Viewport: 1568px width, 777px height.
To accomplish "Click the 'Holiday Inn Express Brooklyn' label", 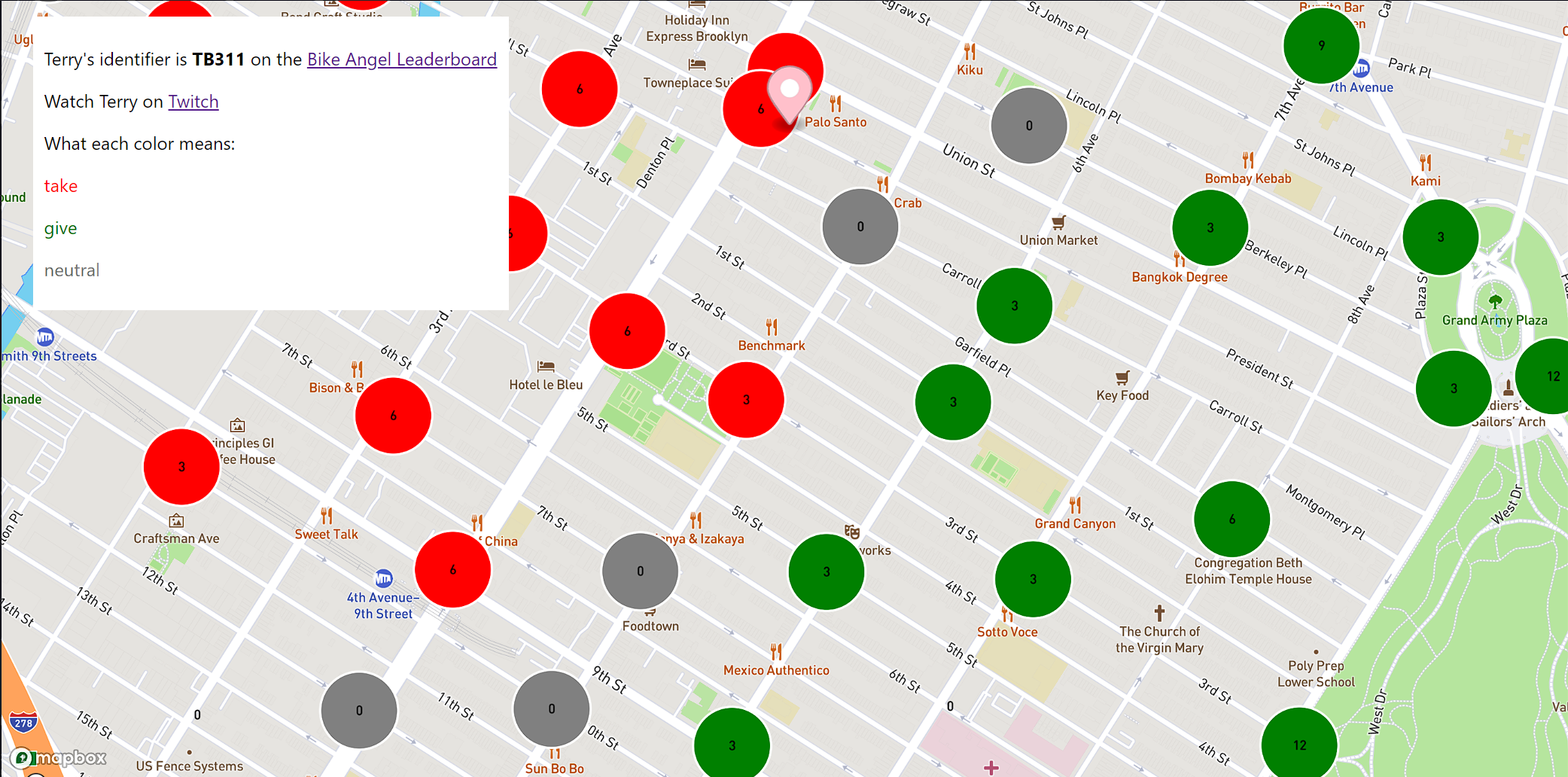I will pos(697,29).
